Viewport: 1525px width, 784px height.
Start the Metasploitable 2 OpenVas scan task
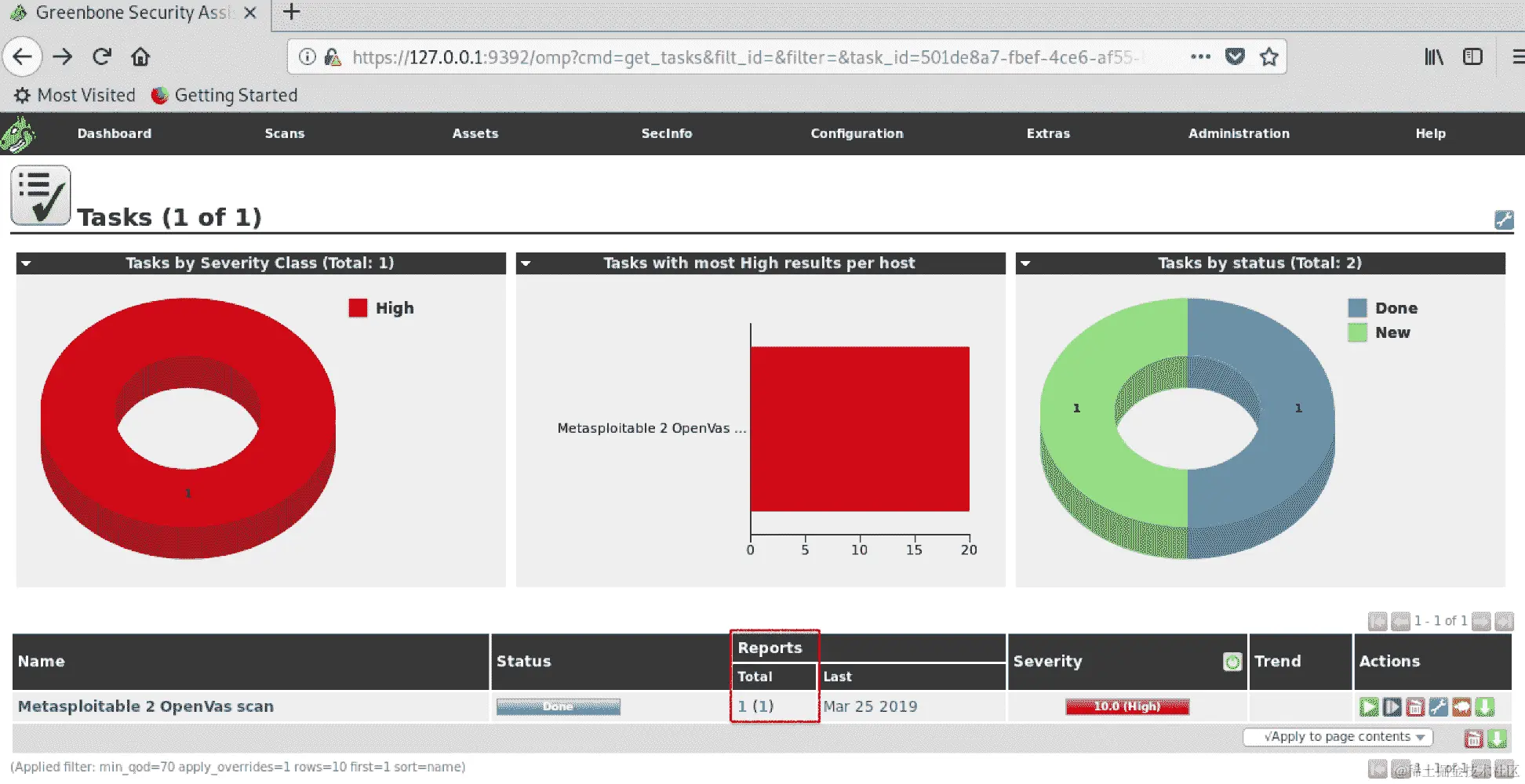(x=1369, y=707)
